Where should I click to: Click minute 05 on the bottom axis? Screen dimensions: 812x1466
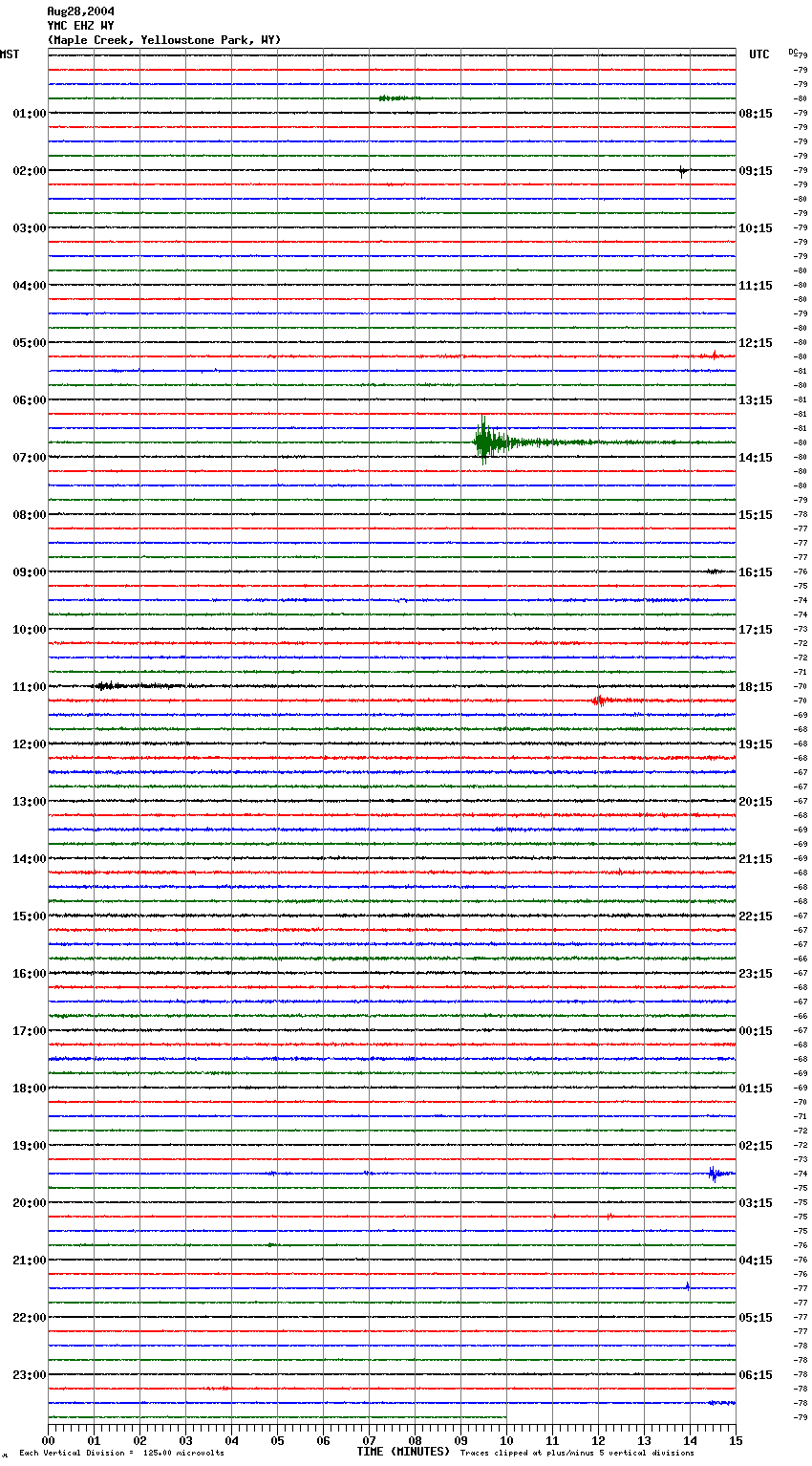tap(277, 1440)
